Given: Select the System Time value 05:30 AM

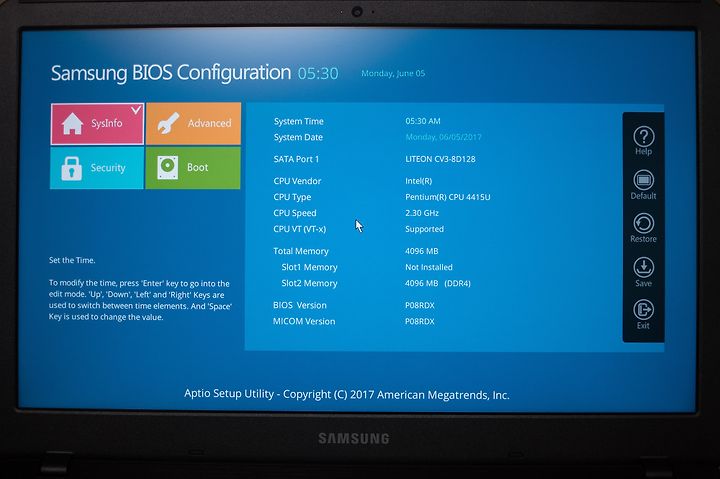Looking at the screenshot, I should 422,121.
